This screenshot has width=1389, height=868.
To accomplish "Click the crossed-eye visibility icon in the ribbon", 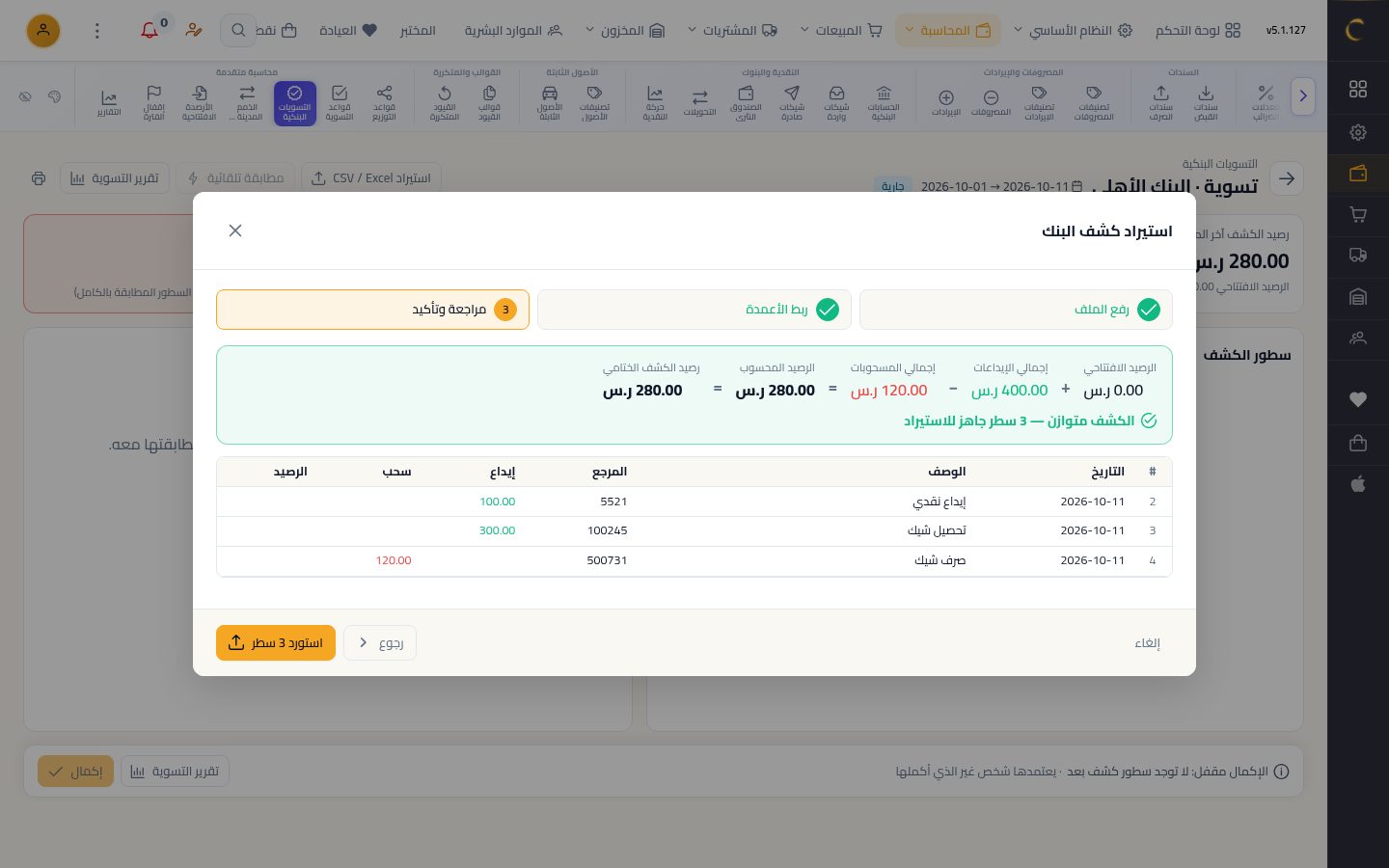I will (x=26, y=96).
